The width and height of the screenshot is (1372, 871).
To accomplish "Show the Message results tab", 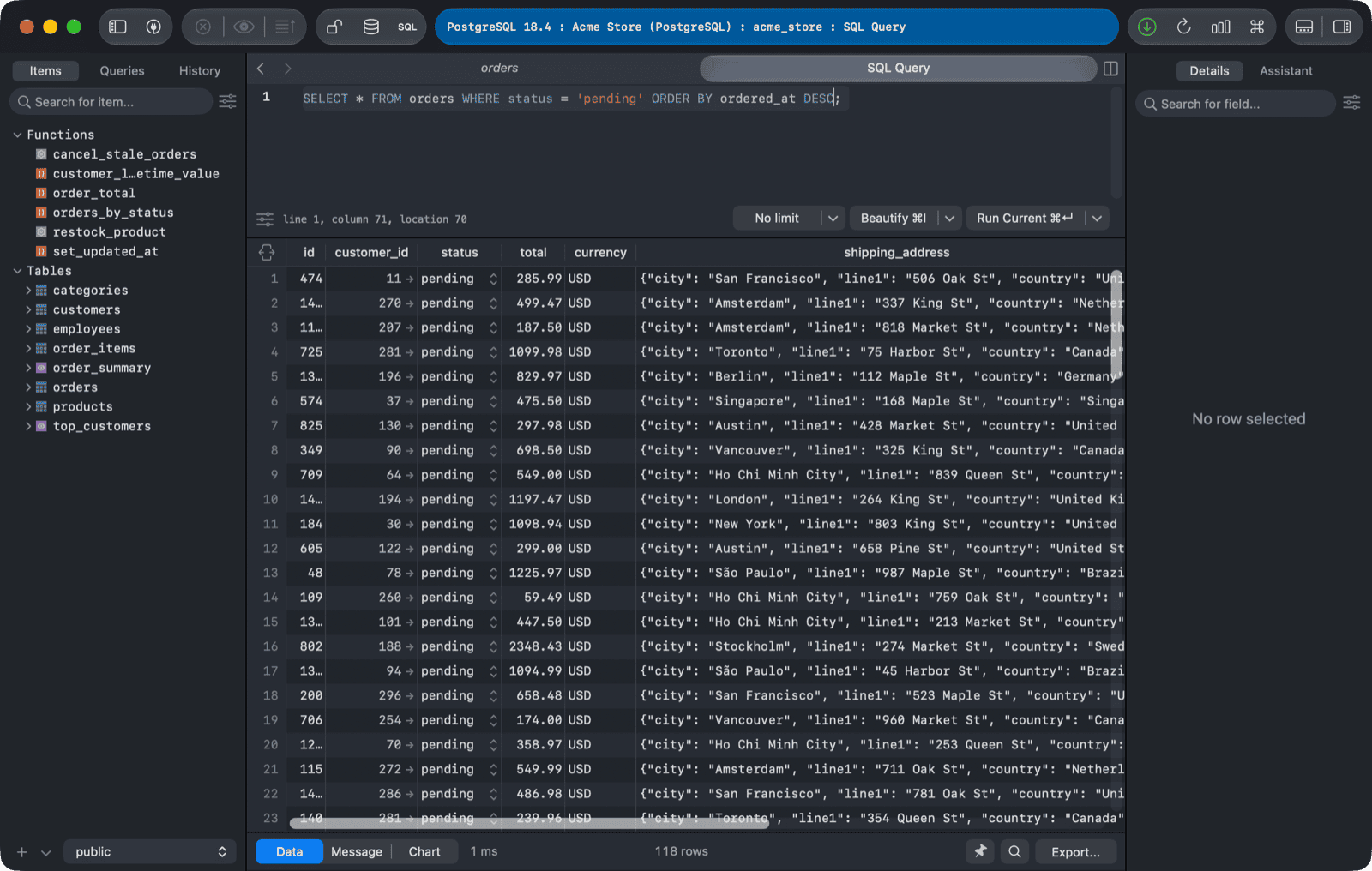I will [x=357, y=851].
